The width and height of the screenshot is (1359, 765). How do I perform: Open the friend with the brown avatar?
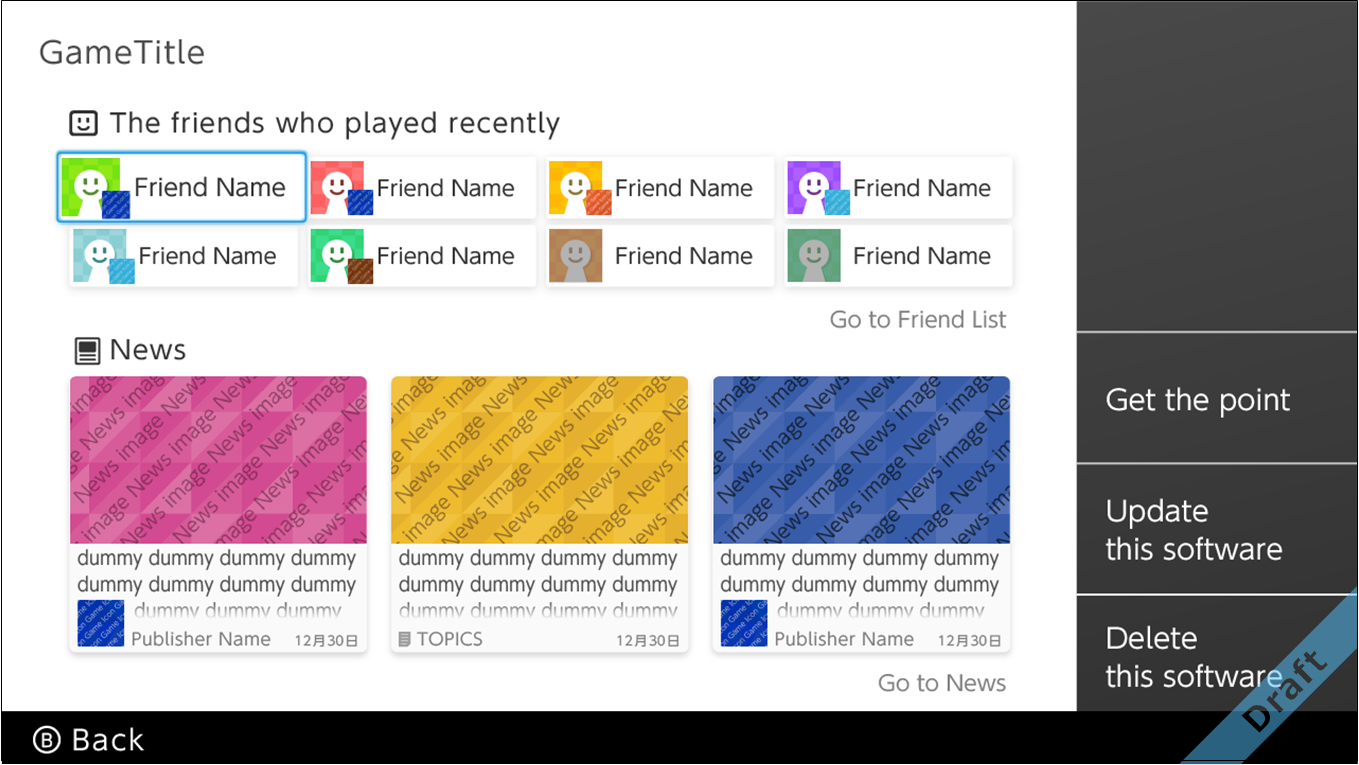[660, 256]
